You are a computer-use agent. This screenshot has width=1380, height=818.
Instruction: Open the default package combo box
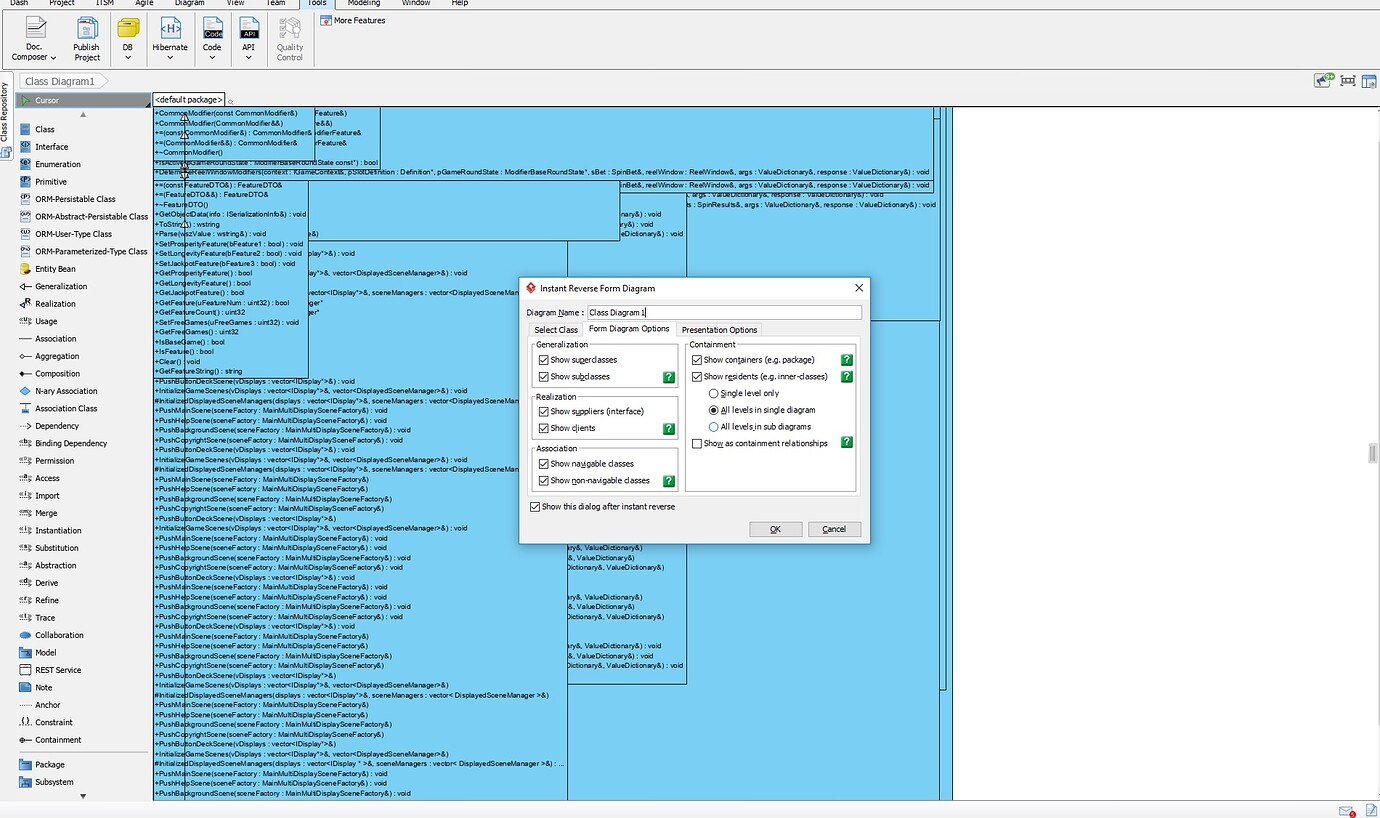click(188, 99)
